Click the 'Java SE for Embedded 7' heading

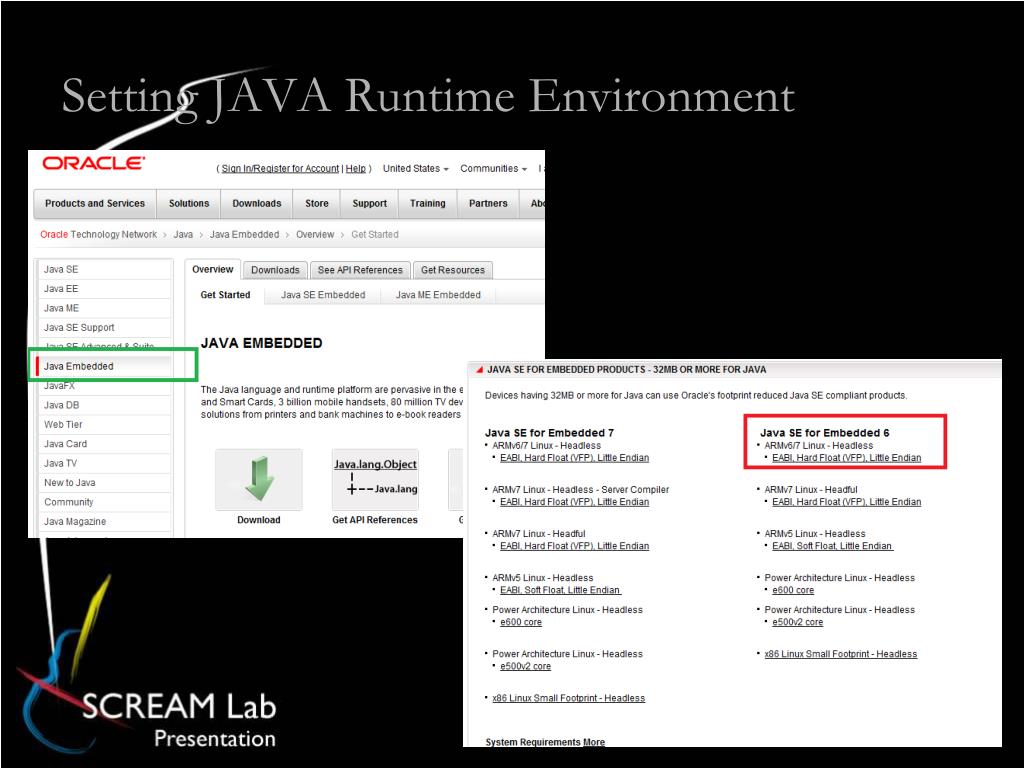pos(549,433)
